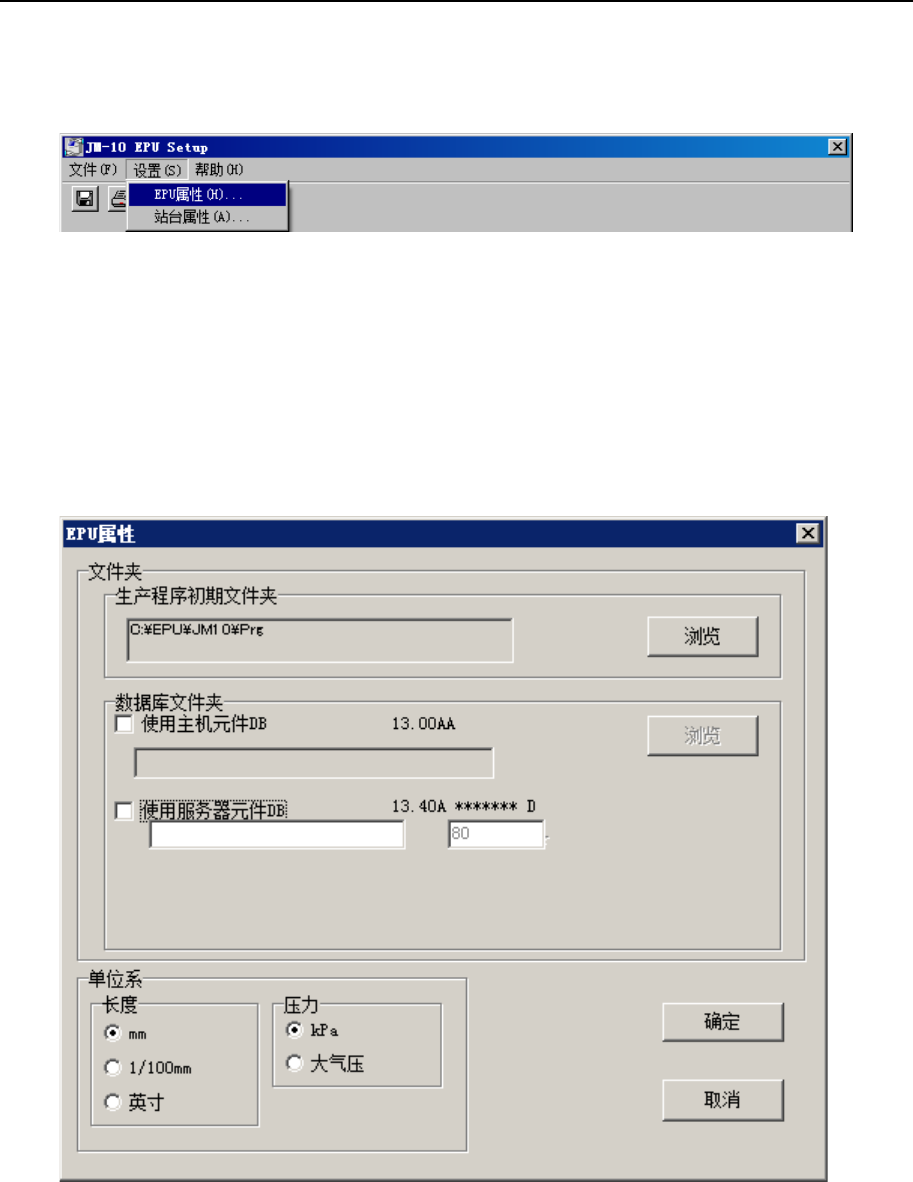Viewport: 913px width, 1182px height.
Task: Enable the 使用主机元件DB checkbox
Action: tap(124, 724)
